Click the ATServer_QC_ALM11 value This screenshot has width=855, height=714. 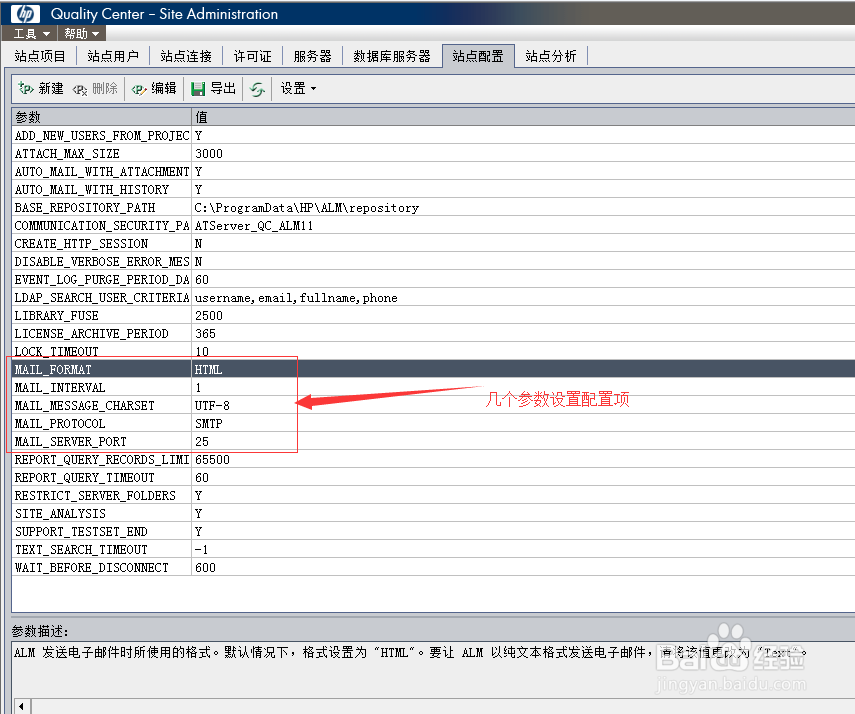pos(254,226)
